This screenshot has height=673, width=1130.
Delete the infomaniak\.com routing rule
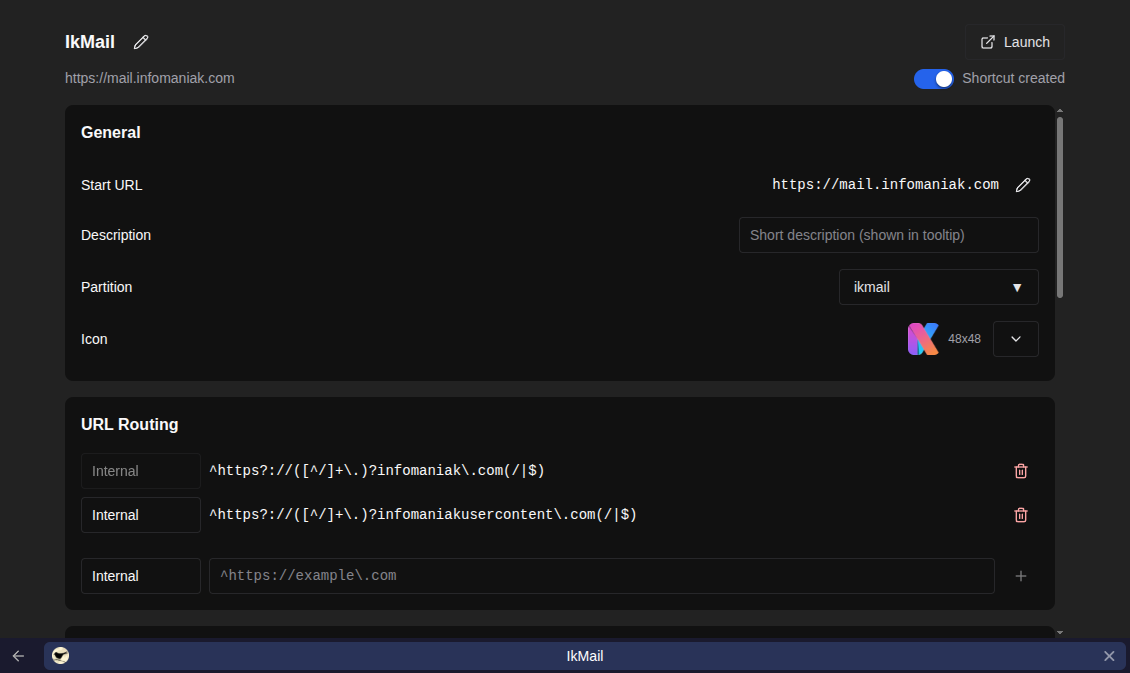pyautogui.click(x=1020, y=471)
